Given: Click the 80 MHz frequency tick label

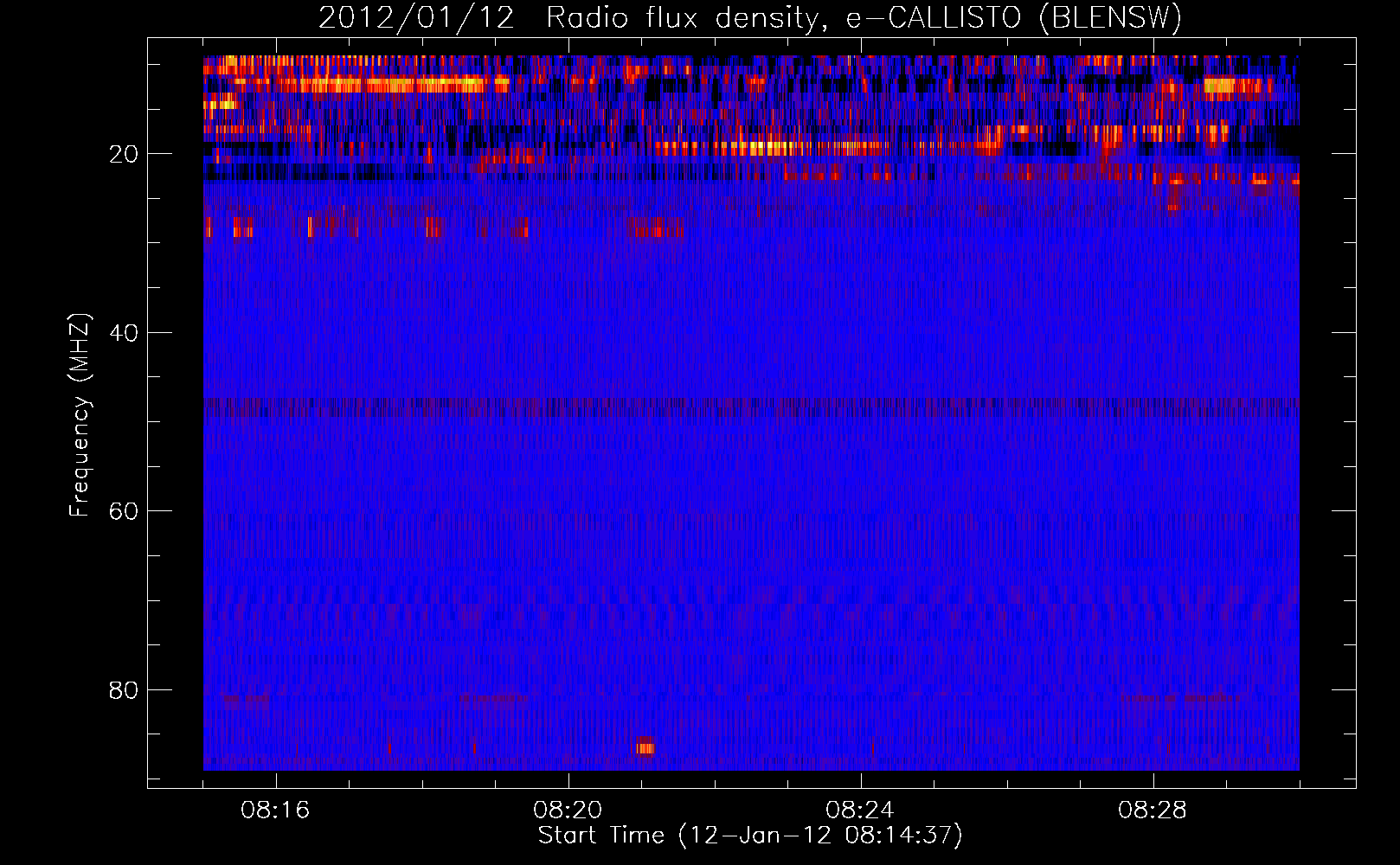Looking at the screenshot, I should pos(125,690).
